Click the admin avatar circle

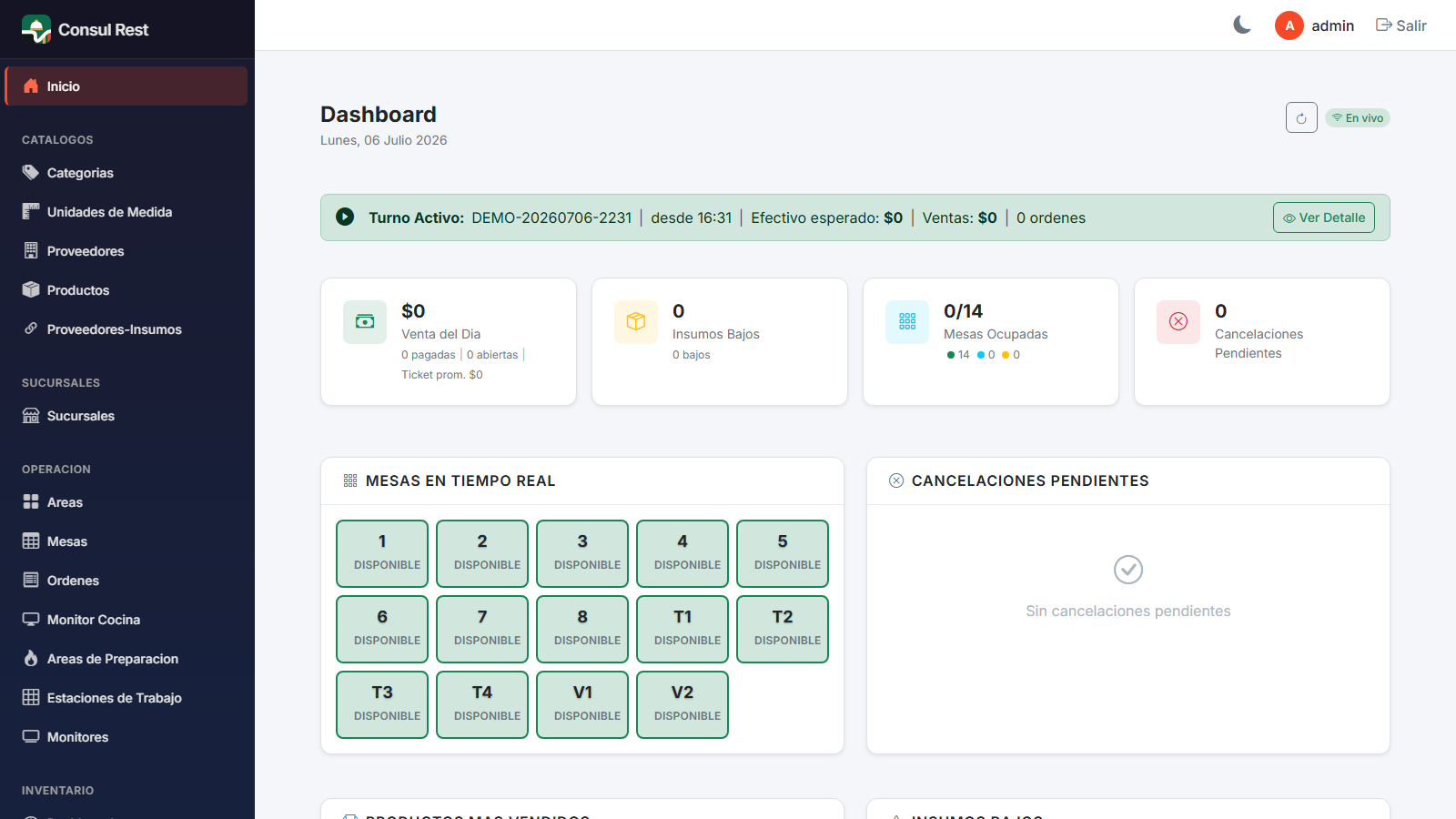point(1289,25)
